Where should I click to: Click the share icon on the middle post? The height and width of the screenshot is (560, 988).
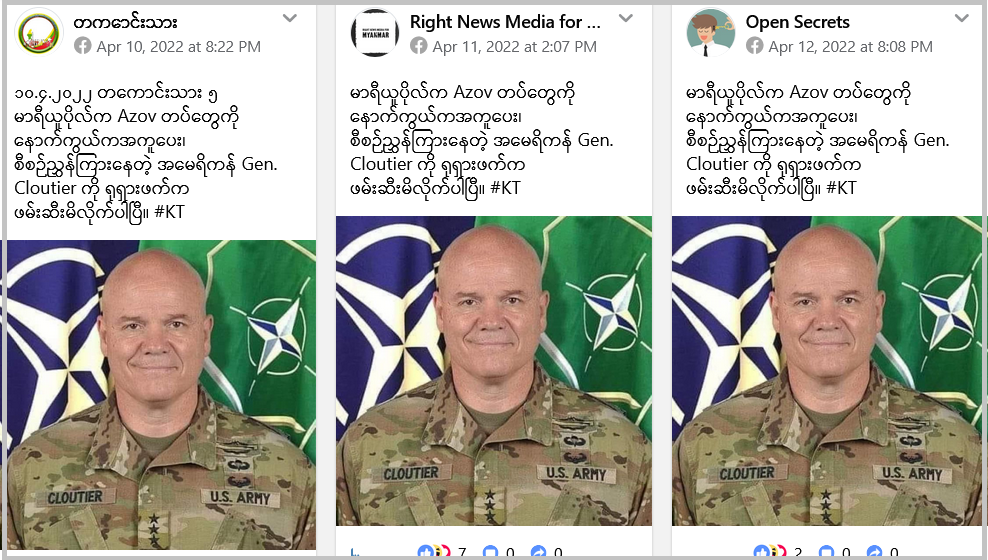(x=539, y=552)
